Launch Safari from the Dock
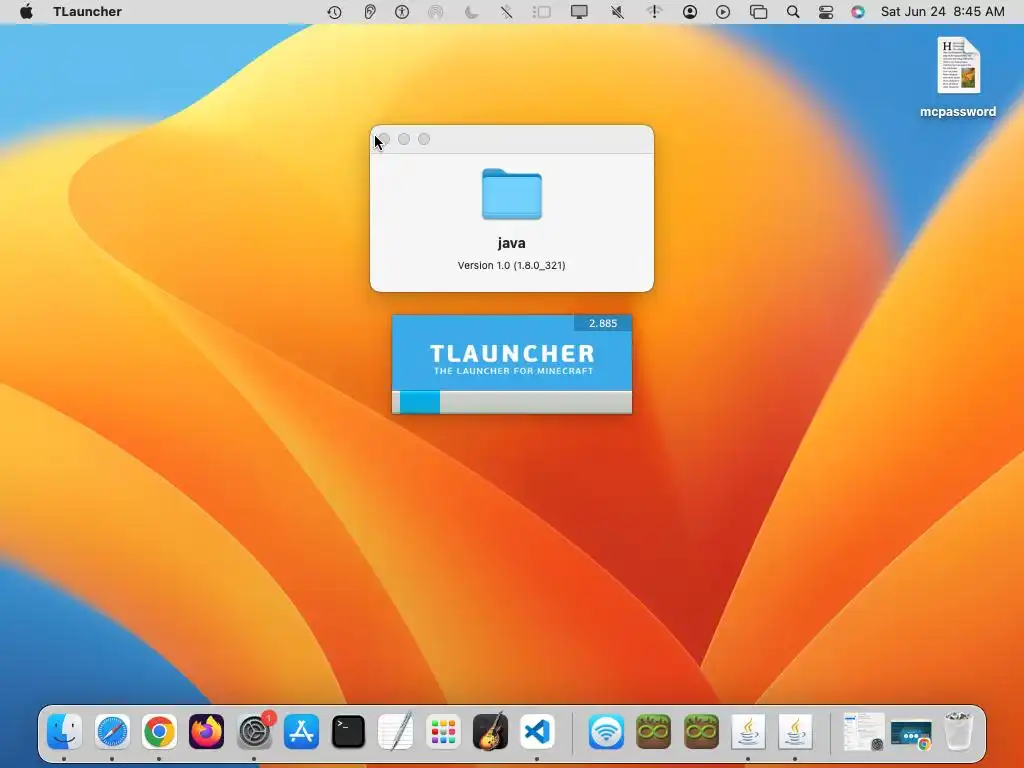The image size is (1024, 768). (x=112, y=731)
